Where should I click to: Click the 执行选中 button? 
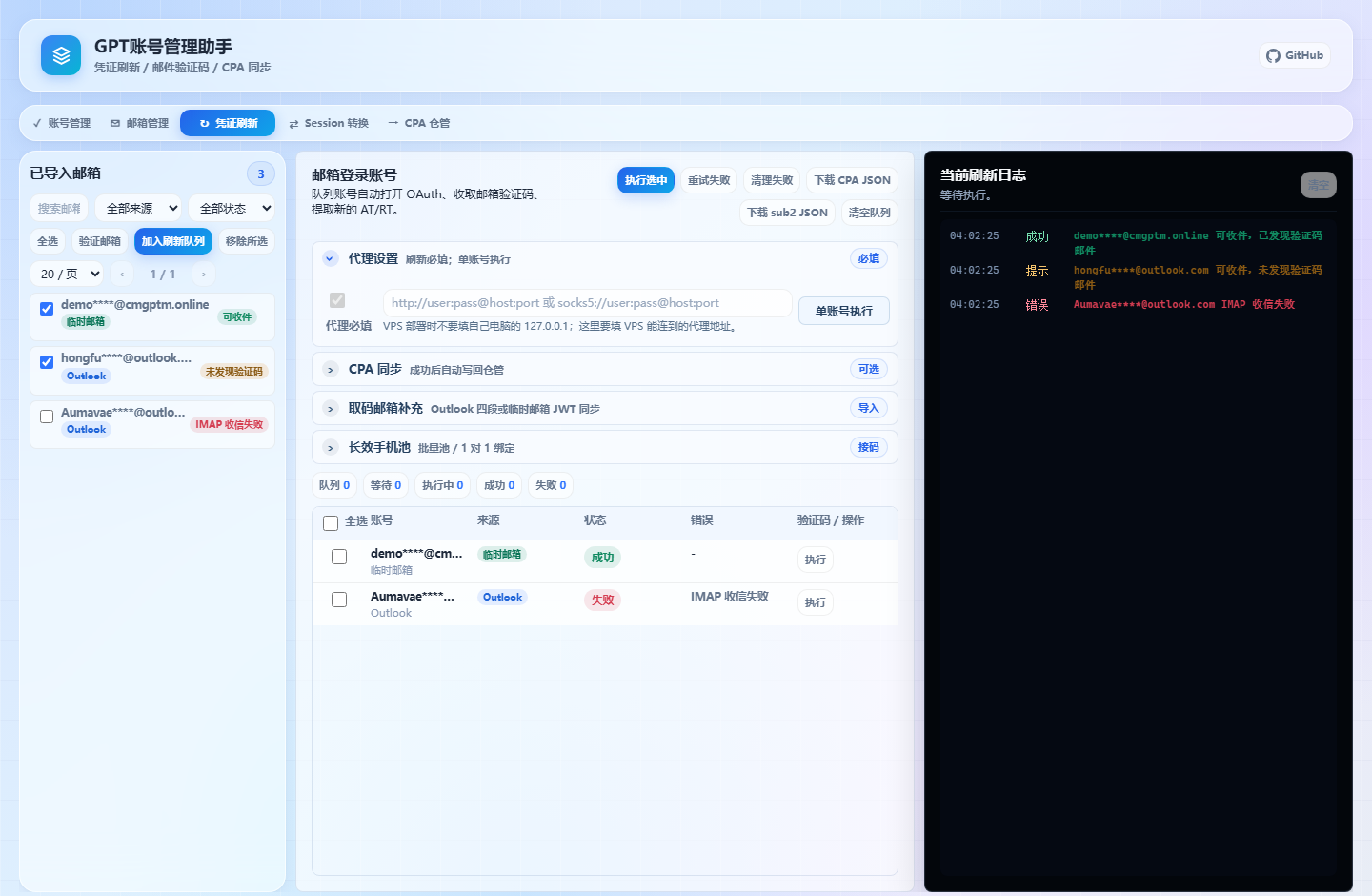646,180
